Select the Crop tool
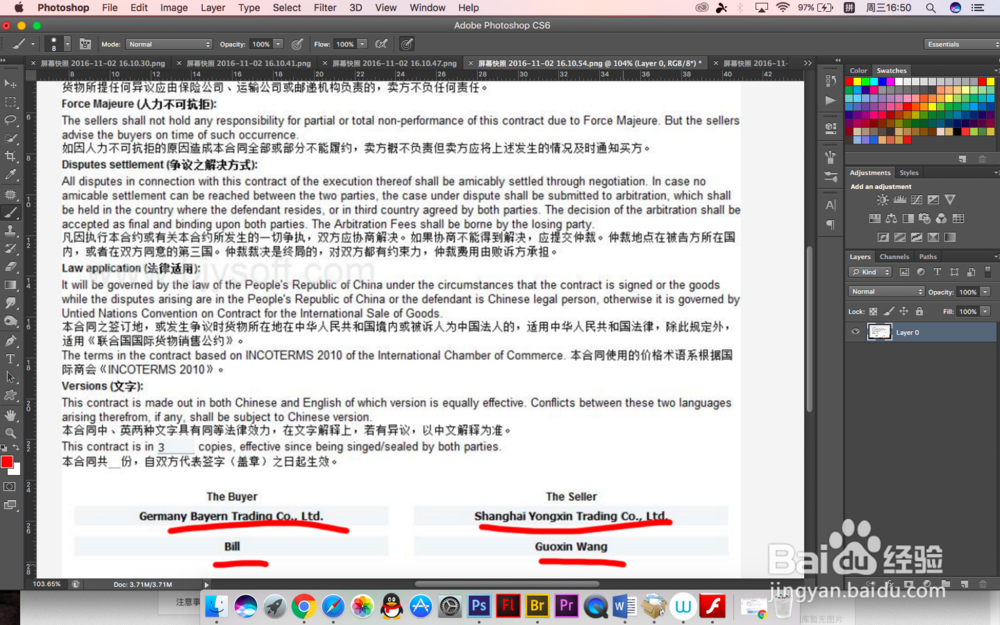This screenshot has height=625, width=1000. coord(11,156)
